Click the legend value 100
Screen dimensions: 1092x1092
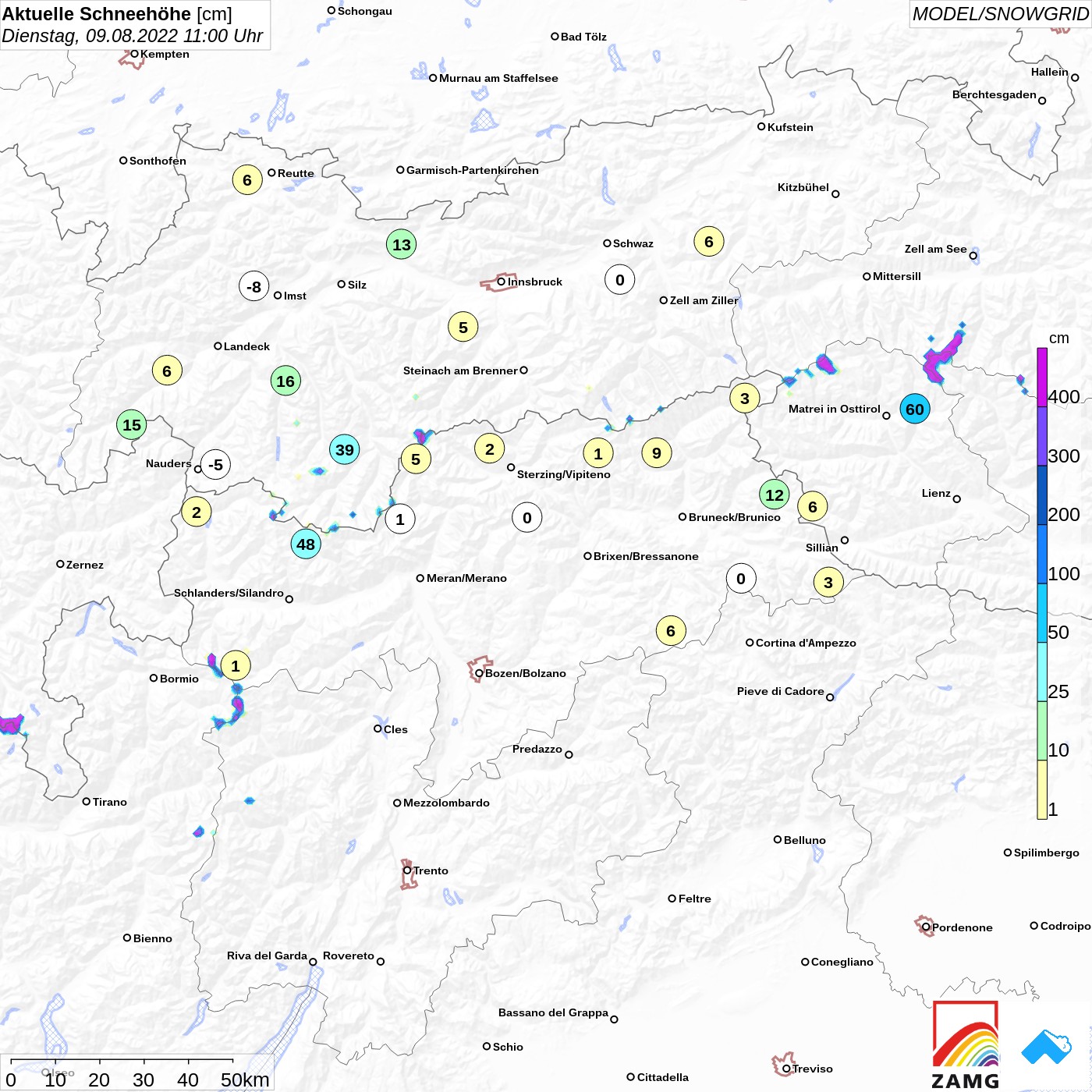click(1064, 574)
